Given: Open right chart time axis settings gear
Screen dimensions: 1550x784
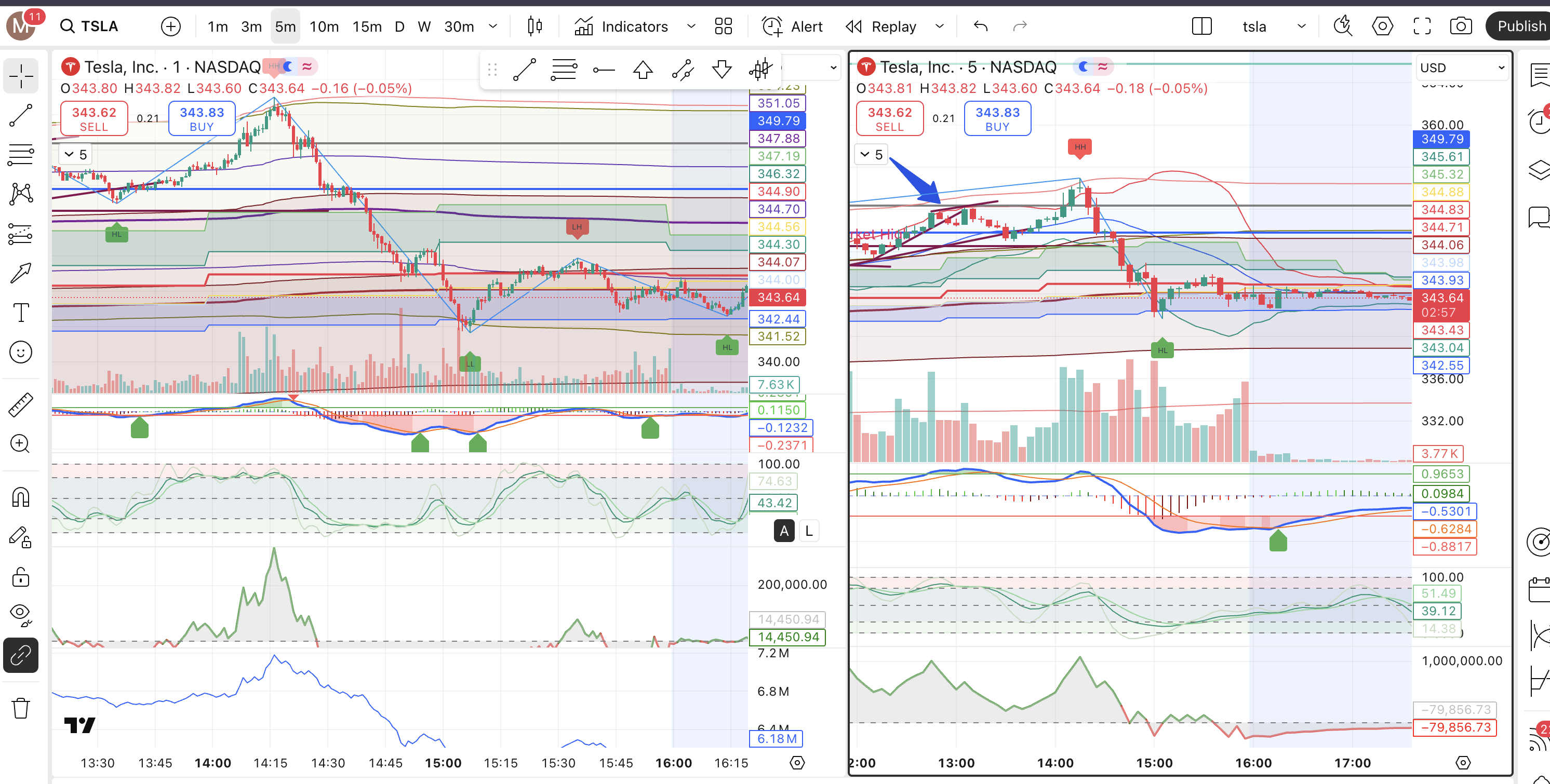Looking at the screenshot, I should pyautogui.click(x=1463, y=762).
